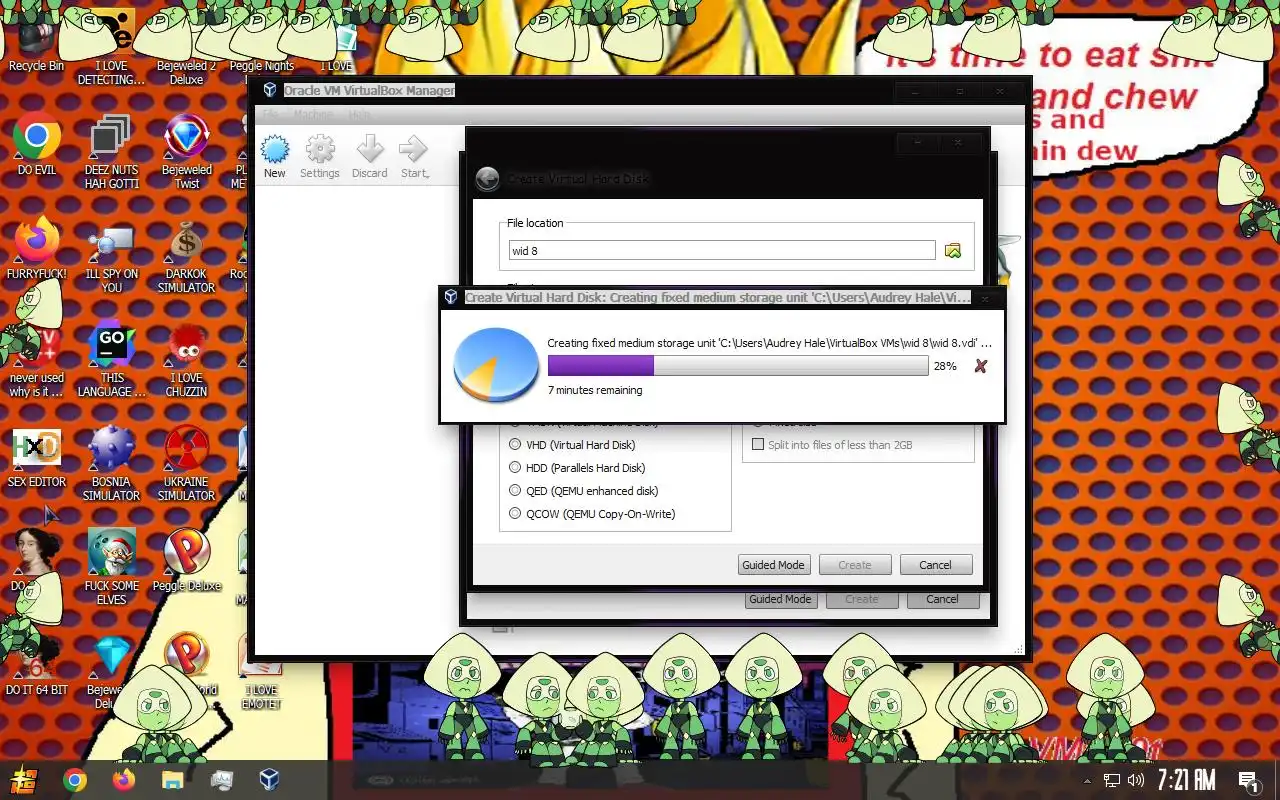This screenshot has height=800, width=1280.
Task: Click the Oracle VM VirtualBox Manager title bar
Action: click(x=640, y=90)
